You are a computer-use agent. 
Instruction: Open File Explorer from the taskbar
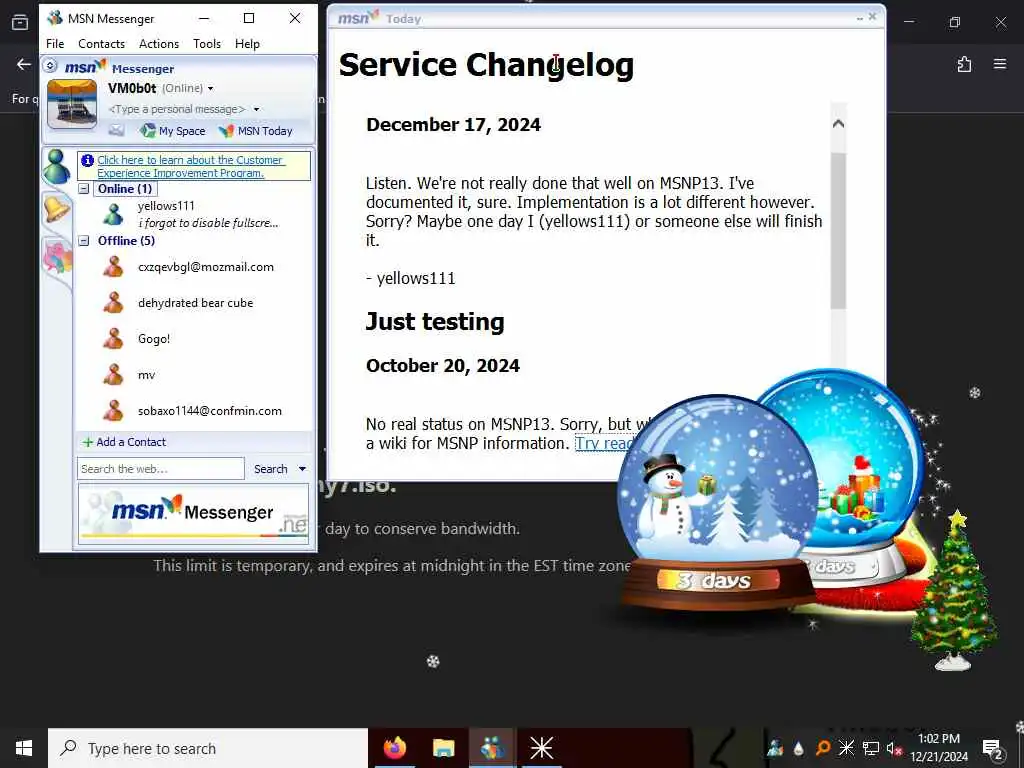443,748
